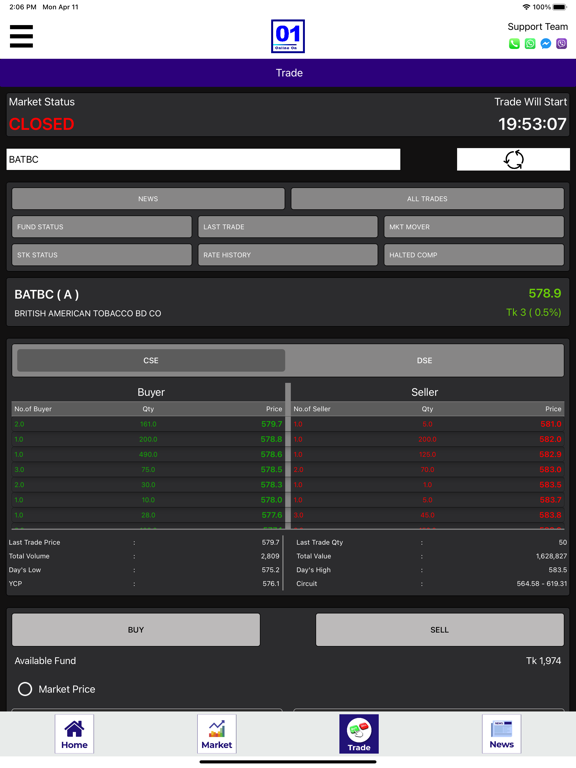The image size is (576, 768).
Task: Select buyer price 578.3
Action: (272, 485)
